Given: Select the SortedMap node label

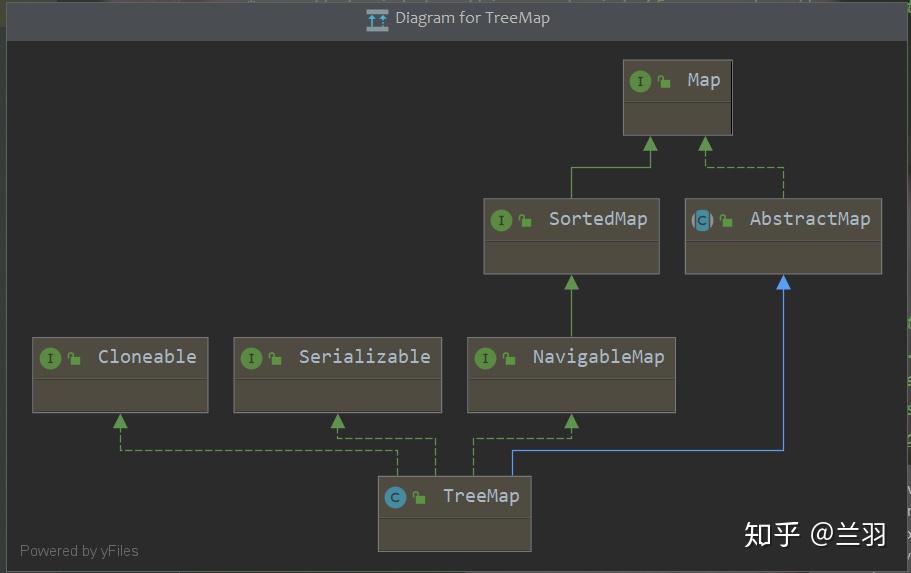Looking at the screenshot, I should click(x=598, y=219).
